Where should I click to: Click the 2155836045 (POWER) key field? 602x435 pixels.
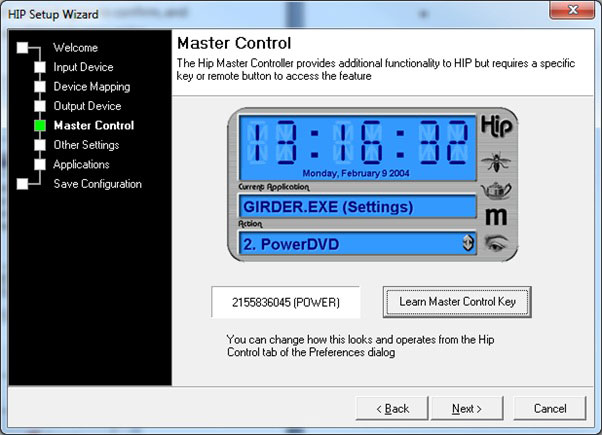286,302
